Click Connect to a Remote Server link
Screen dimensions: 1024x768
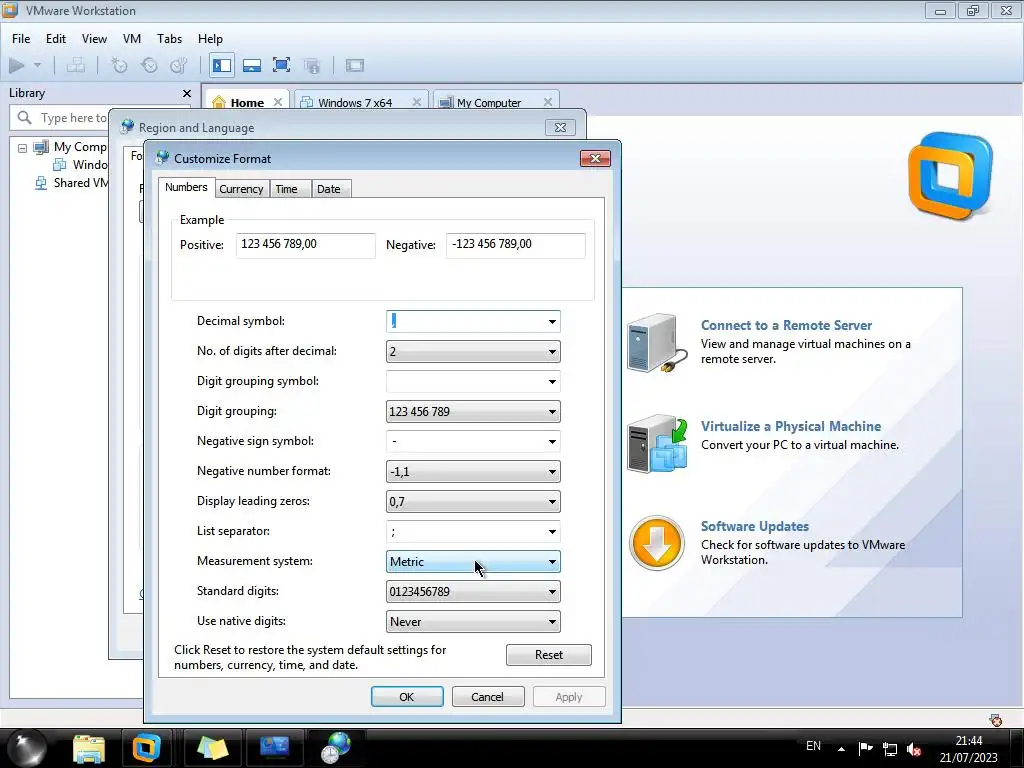pyautogui.click(x=786, y=325)
